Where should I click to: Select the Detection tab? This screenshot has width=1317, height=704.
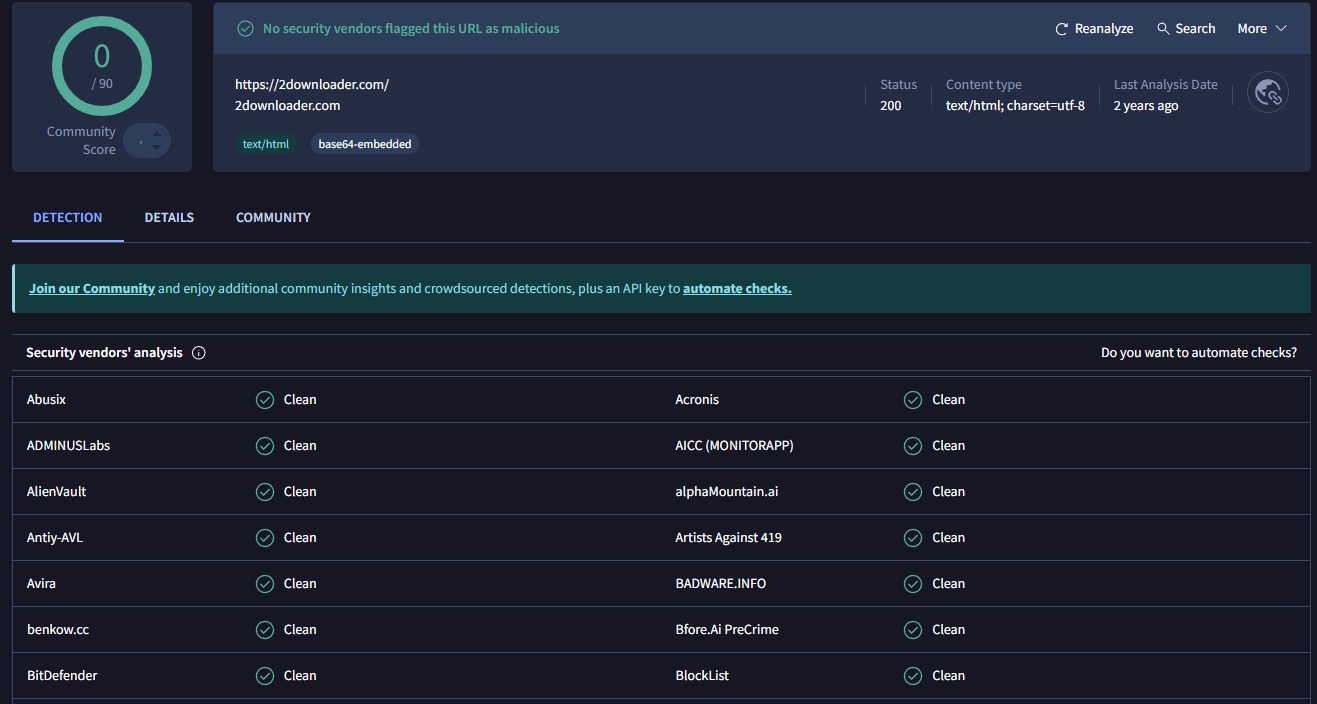pyautogui.click(x=68, y=217)
